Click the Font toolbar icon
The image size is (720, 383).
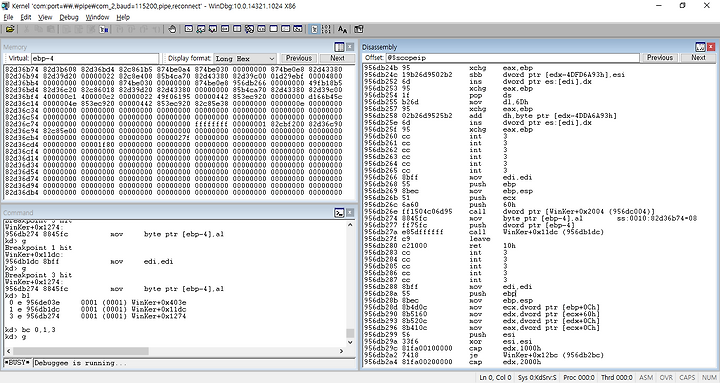343,29
